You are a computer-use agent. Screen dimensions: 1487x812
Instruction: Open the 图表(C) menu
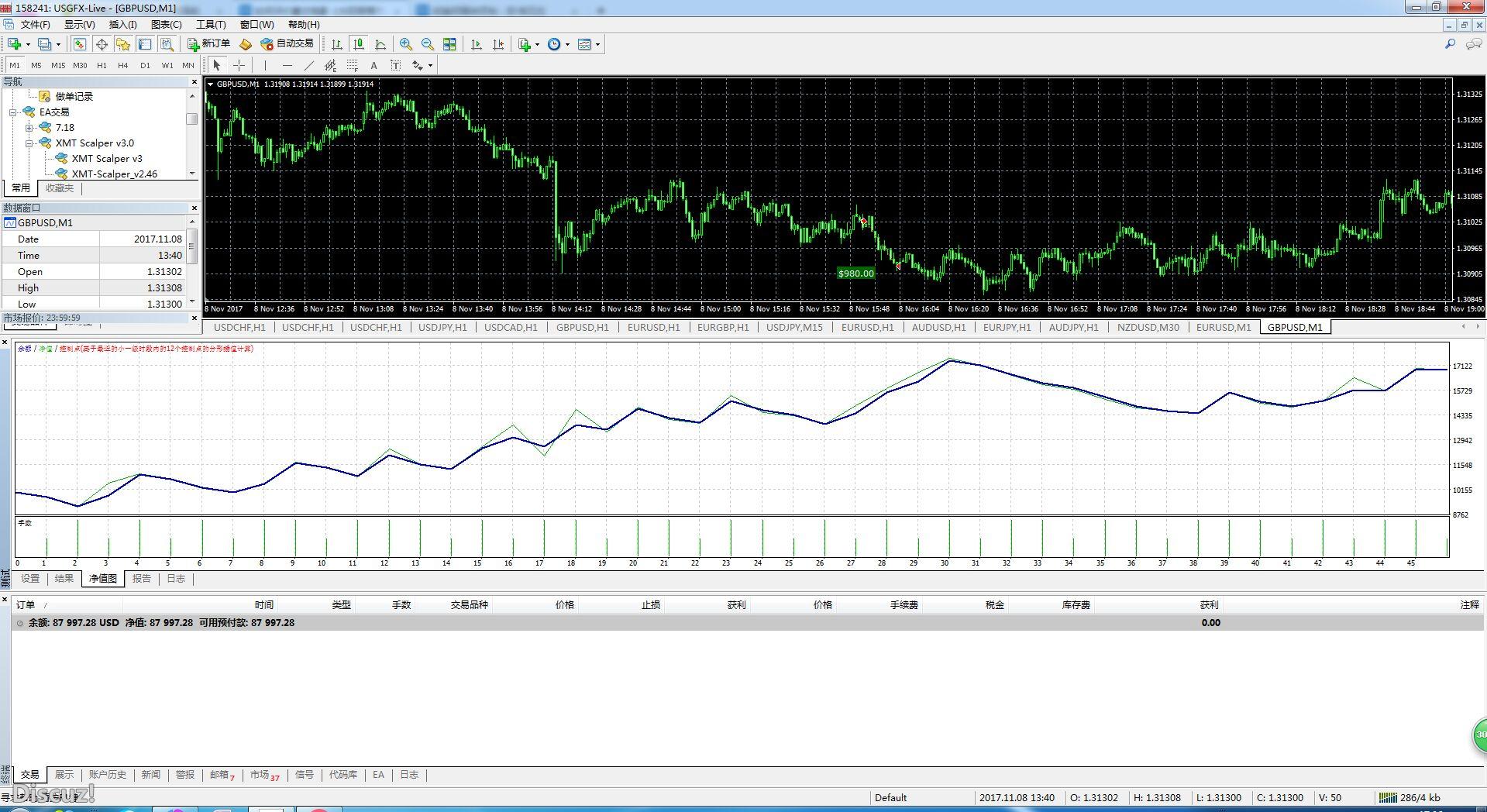pos(166,24)
